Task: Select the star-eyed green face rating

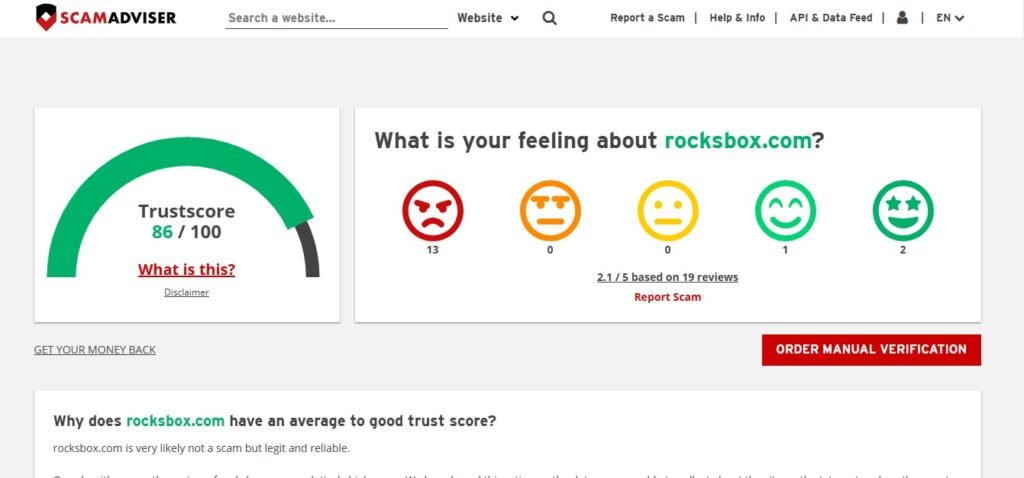Action: (903, 211)
